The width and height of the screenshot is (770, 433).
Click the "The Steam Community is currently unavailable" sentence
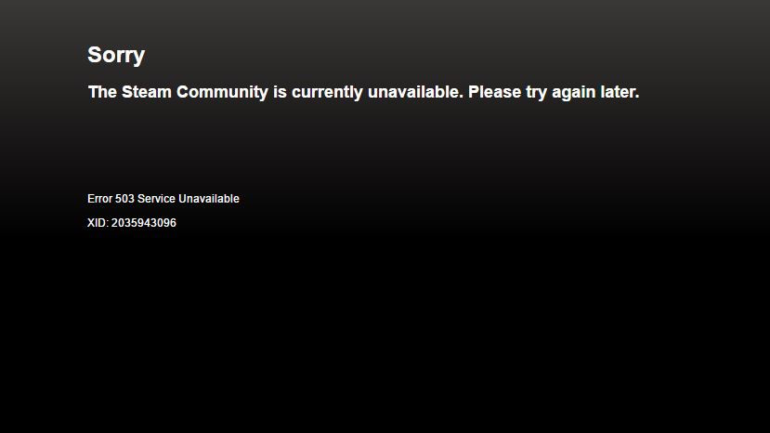click(275, 92)
